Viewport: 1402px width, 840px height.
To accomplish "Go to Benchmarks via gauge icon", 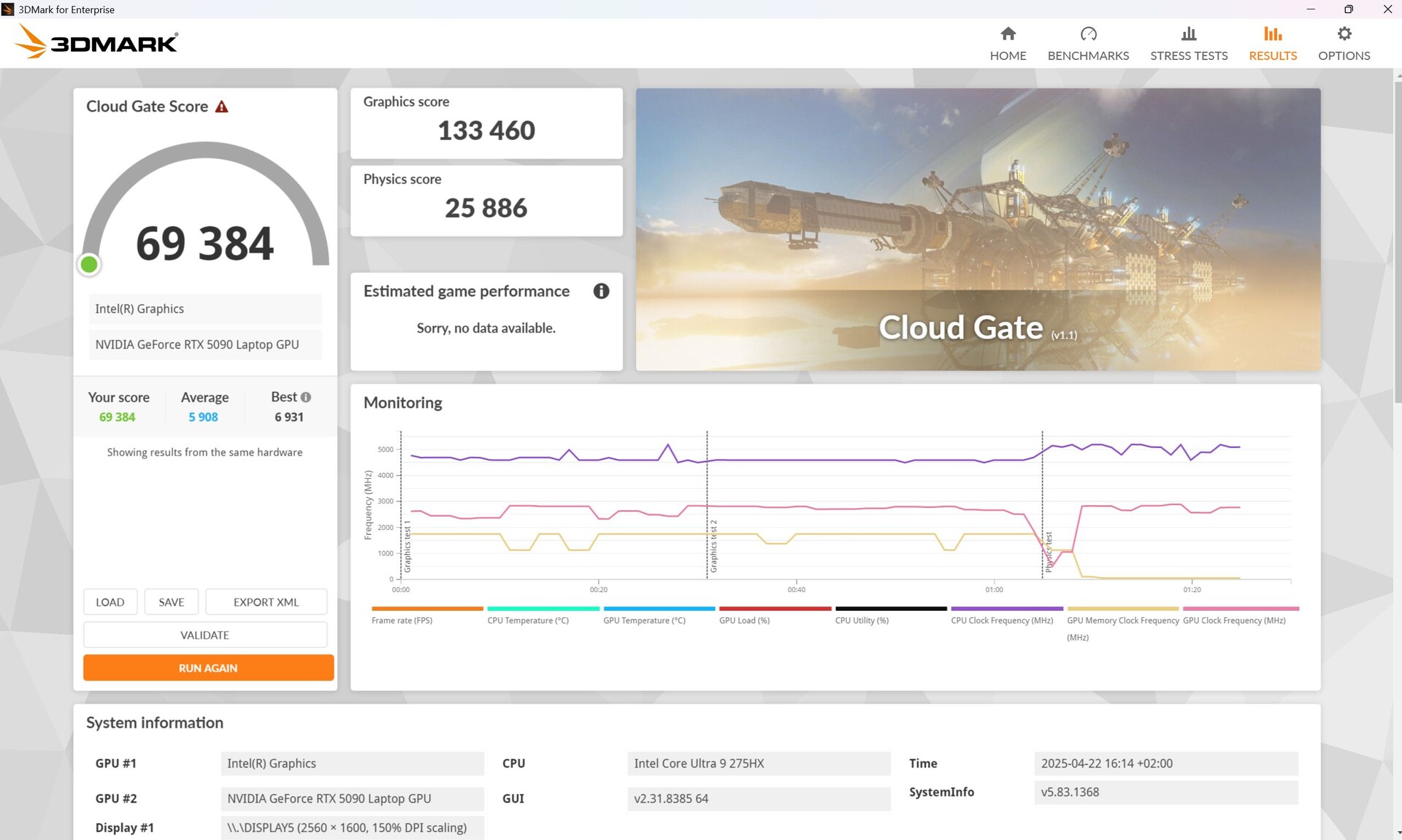I will tap(1088, 34).
